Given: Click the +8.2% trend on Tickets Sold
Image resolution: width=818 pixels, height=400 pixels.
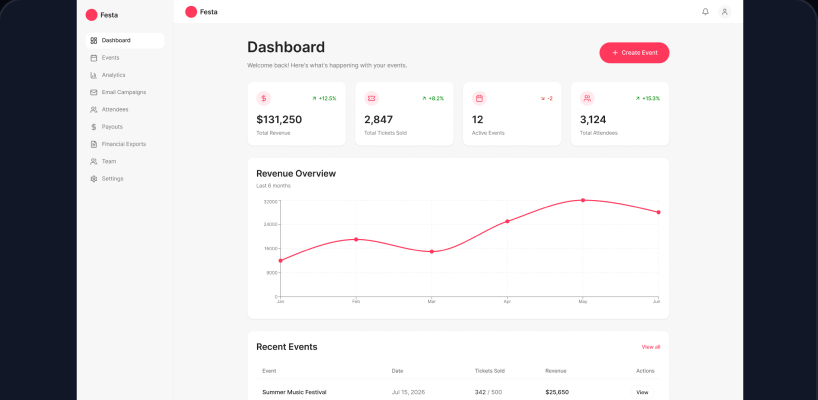Looking at the screenshot, I should click(x=433, y=98).
